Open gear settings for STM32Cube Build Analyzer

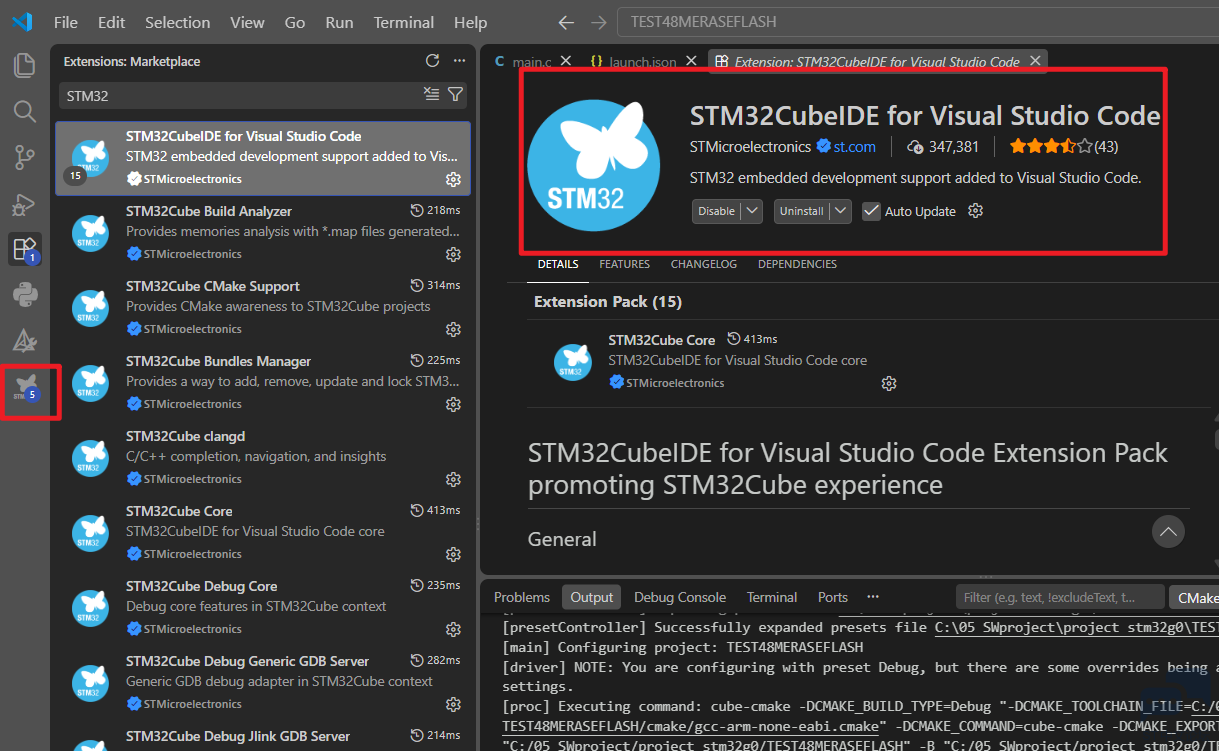coord(453,254)
